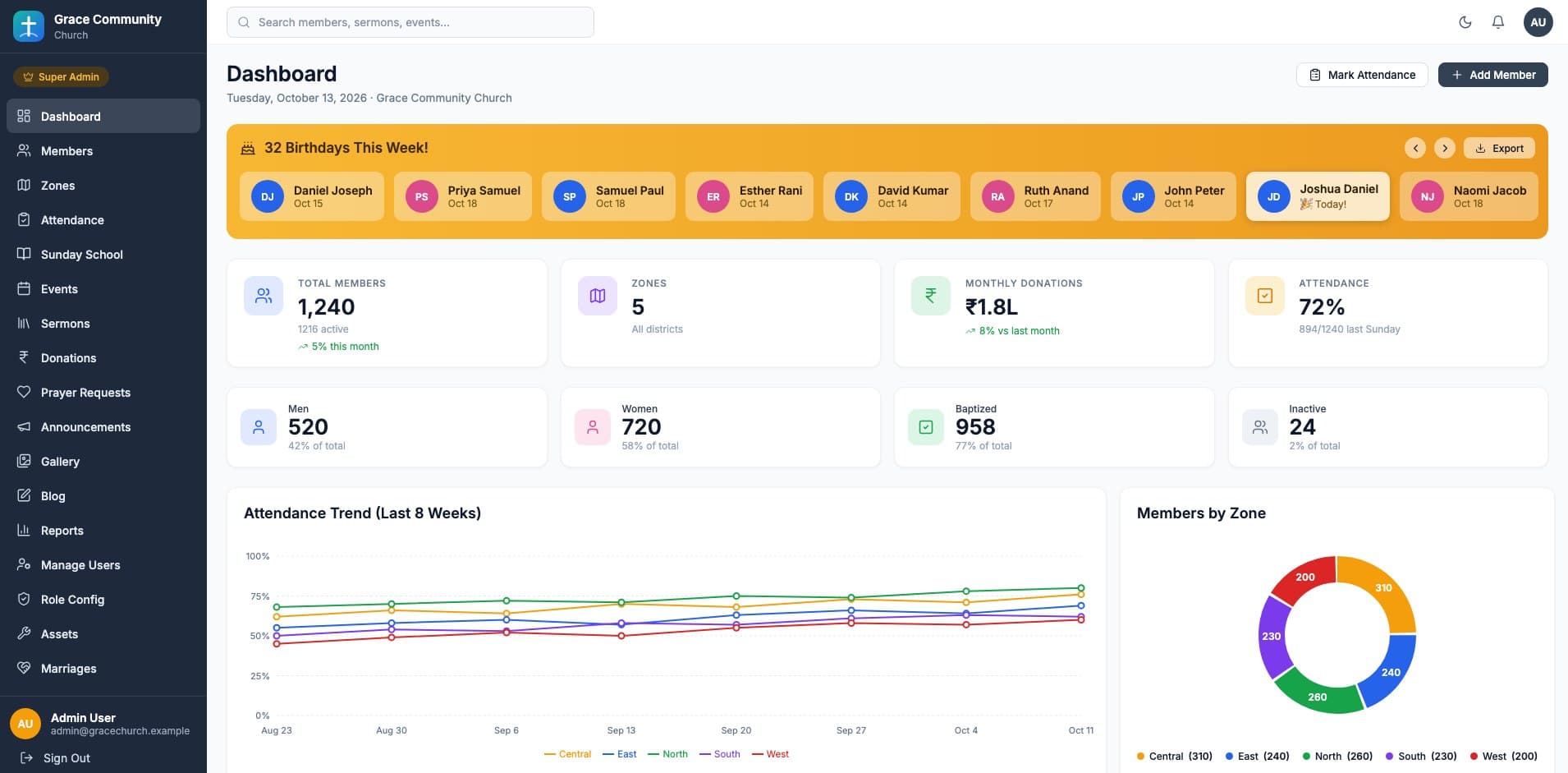Screen dimensions: 1568x773
Task: Toggle the North series in chart legend
Action: pos(667,754)
